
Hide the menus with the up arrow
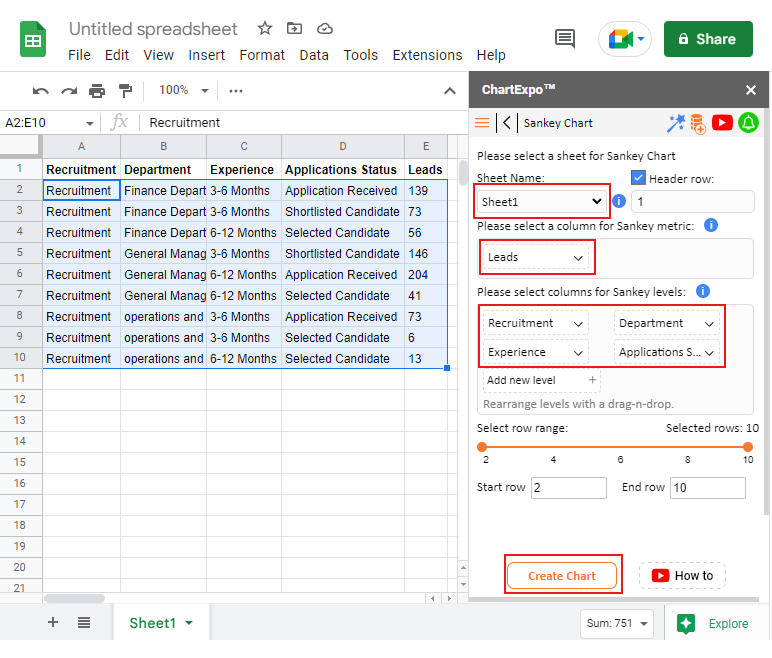[x=450, y=91]
